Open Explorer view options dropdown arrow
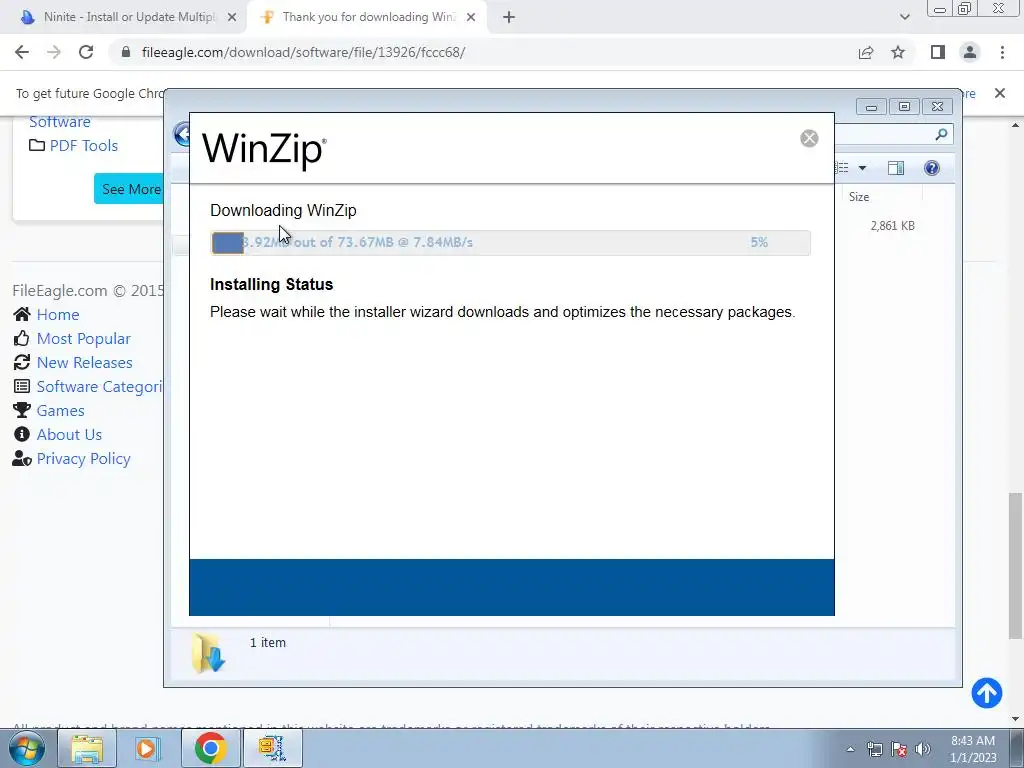 click(x=862, y=168)
